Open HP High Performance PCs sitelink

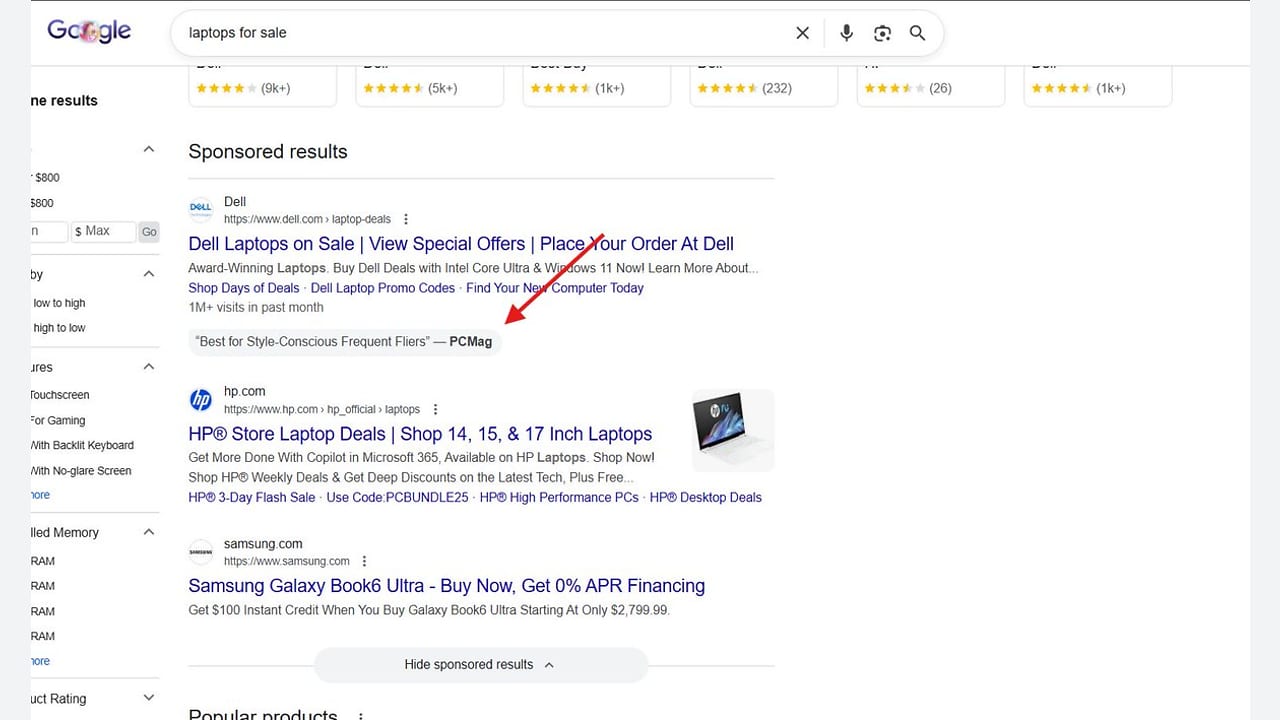pyautogui.click(x=559, y=497)
